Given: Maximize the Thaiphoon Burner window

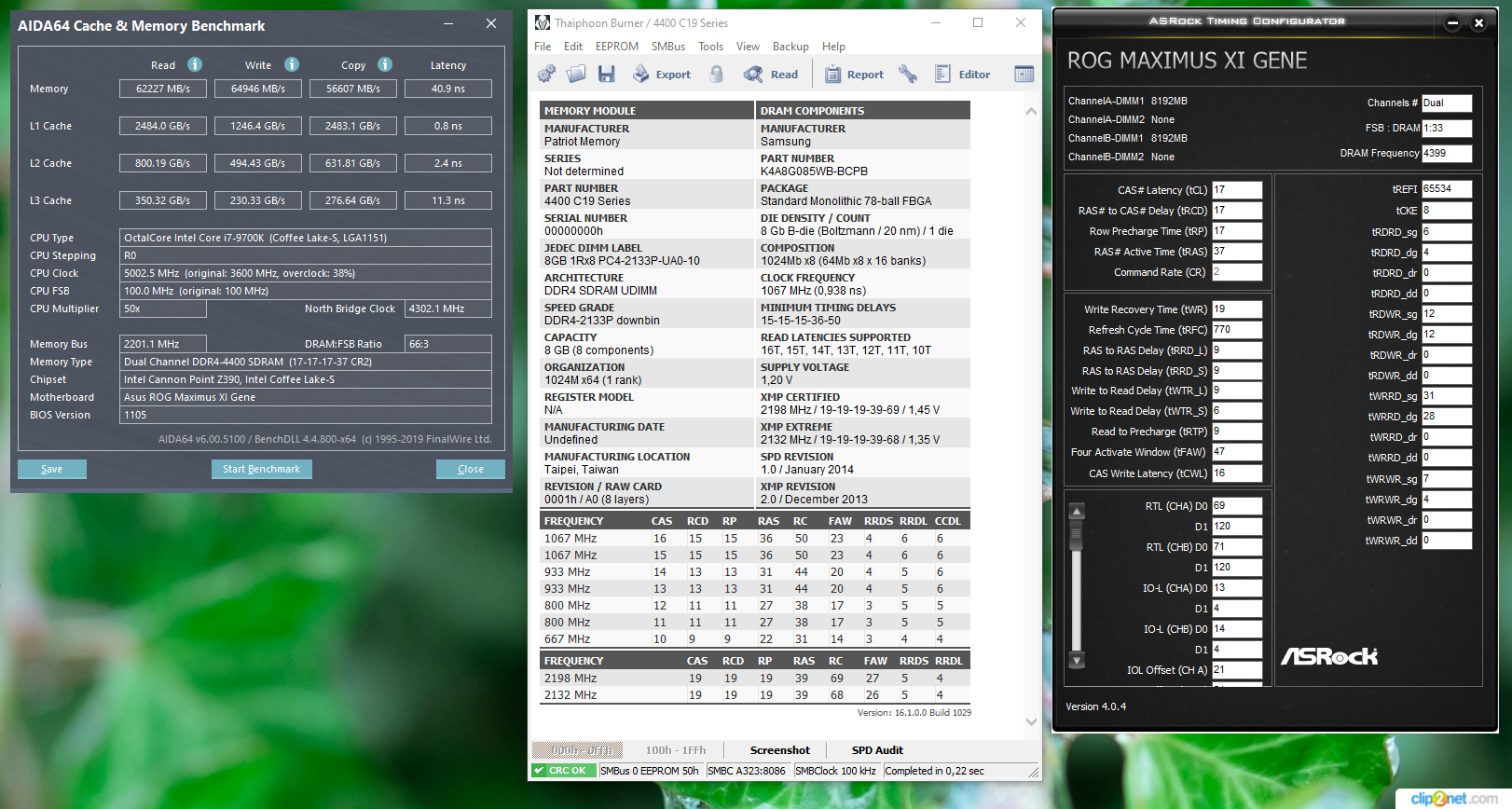Looking at the screenshot, I should (978, 22).
